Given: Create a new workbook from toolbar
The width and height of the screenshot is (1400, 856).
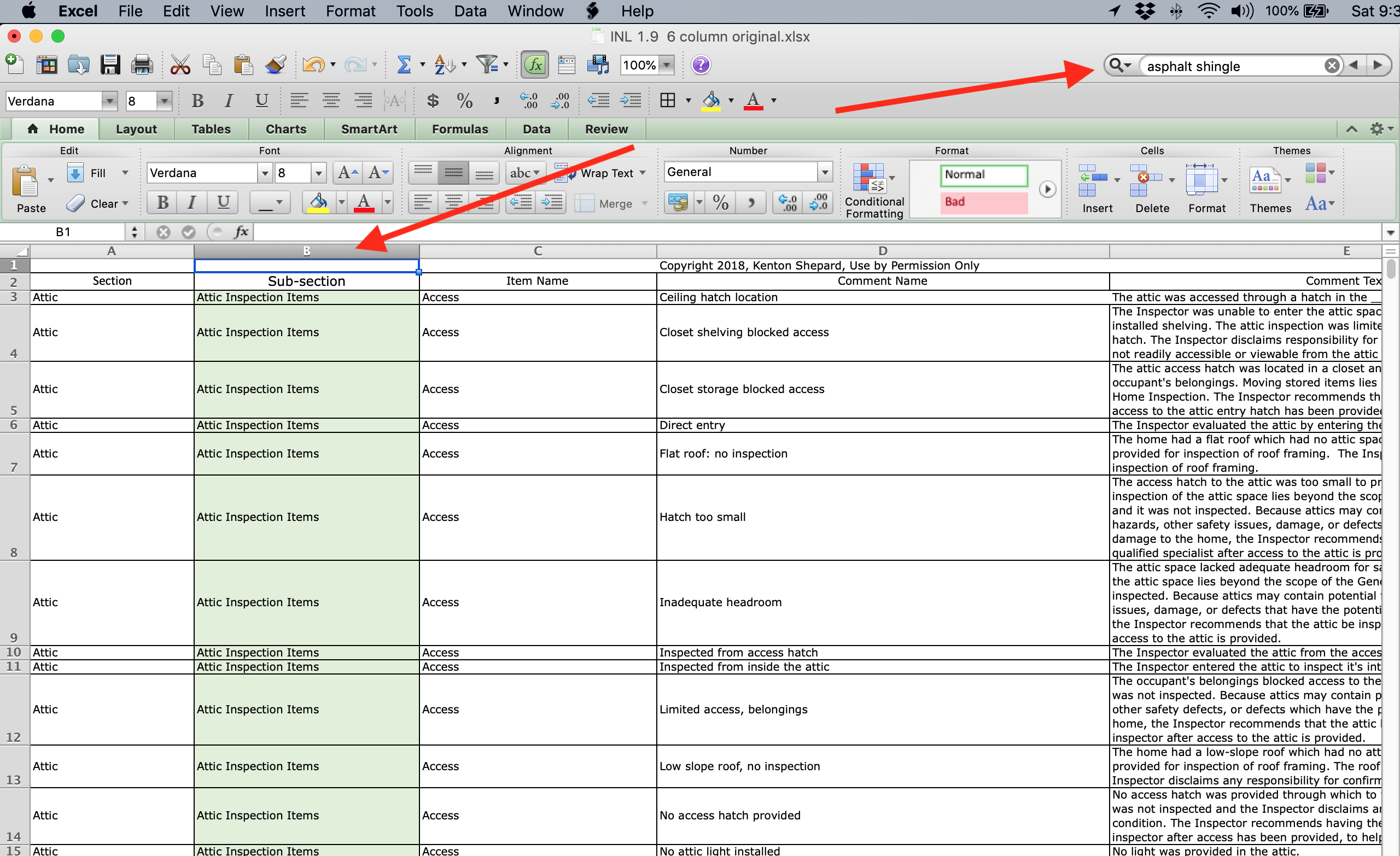Looking at the screenshot, I should 15,65.
